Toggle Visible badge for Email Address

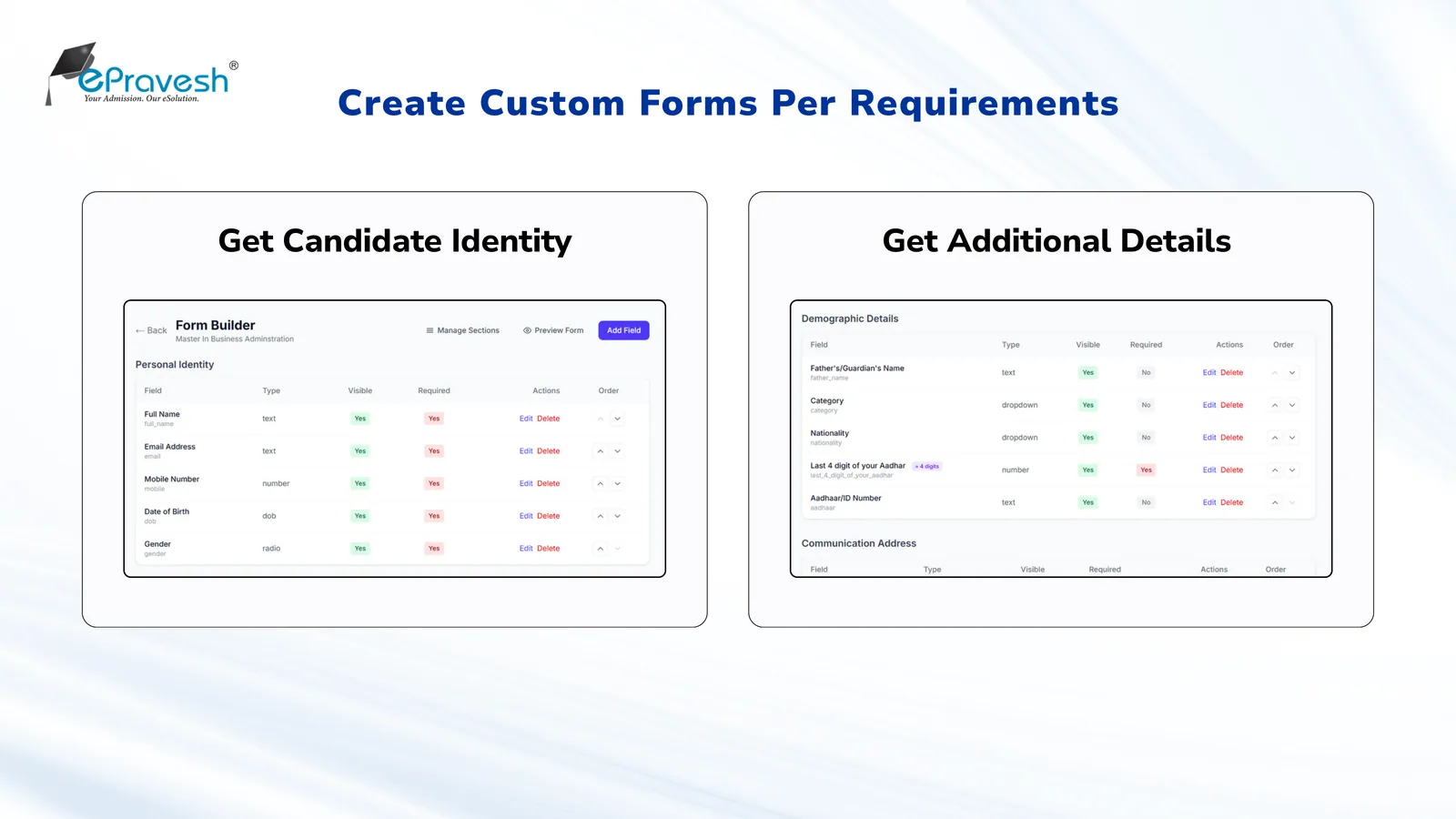[360, 451]
